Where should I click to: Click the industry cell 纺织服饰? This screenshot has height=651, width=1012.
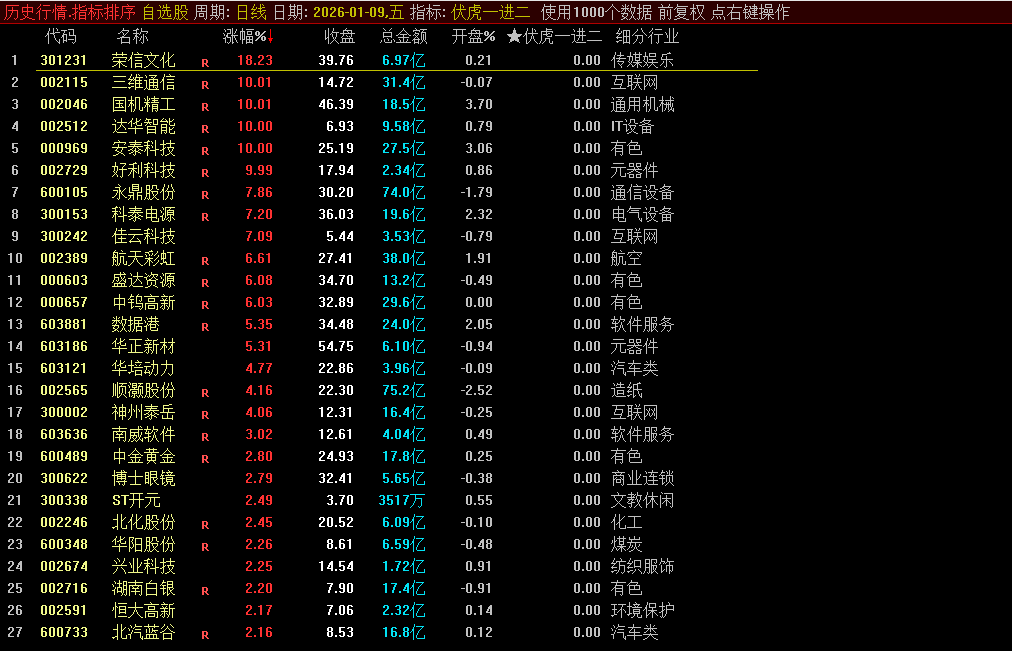point(642,566)
